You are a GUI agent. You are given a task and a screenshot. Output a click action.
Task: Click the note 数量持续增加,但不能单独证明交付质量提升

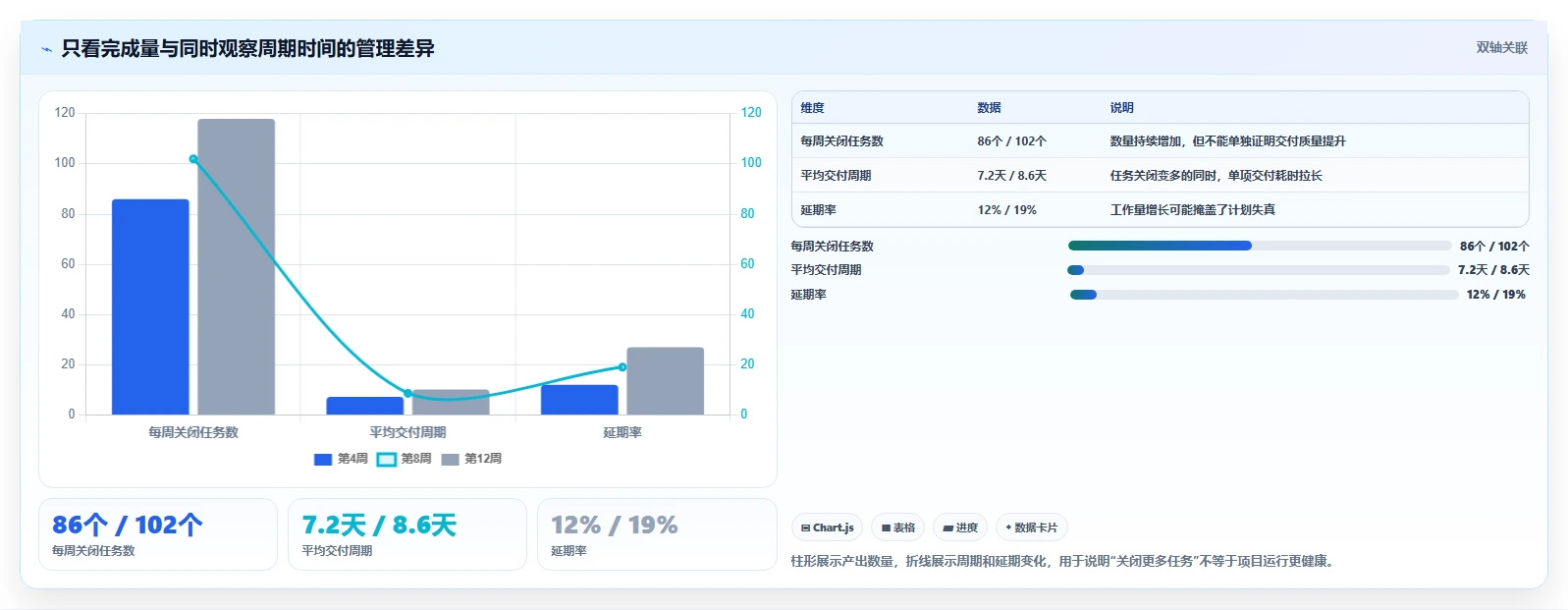pos(1227,141)
